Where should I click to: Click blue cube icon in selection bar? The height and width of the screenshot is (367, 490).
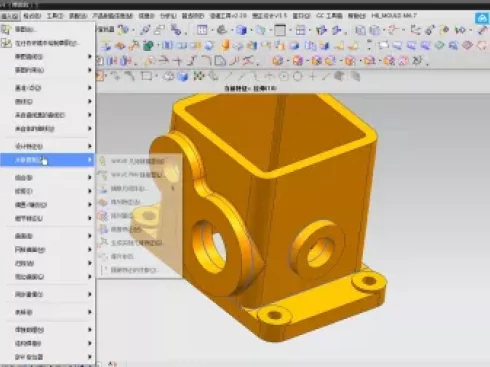[182, 77]
